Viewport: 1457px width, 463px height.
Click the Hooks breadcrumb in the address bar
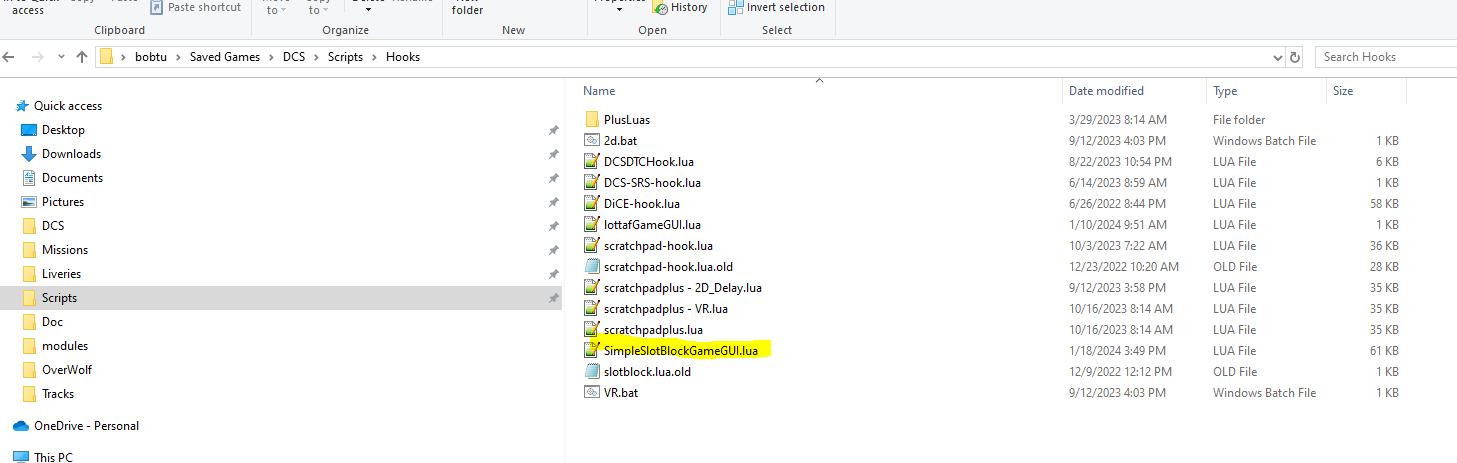click(403, 57)
